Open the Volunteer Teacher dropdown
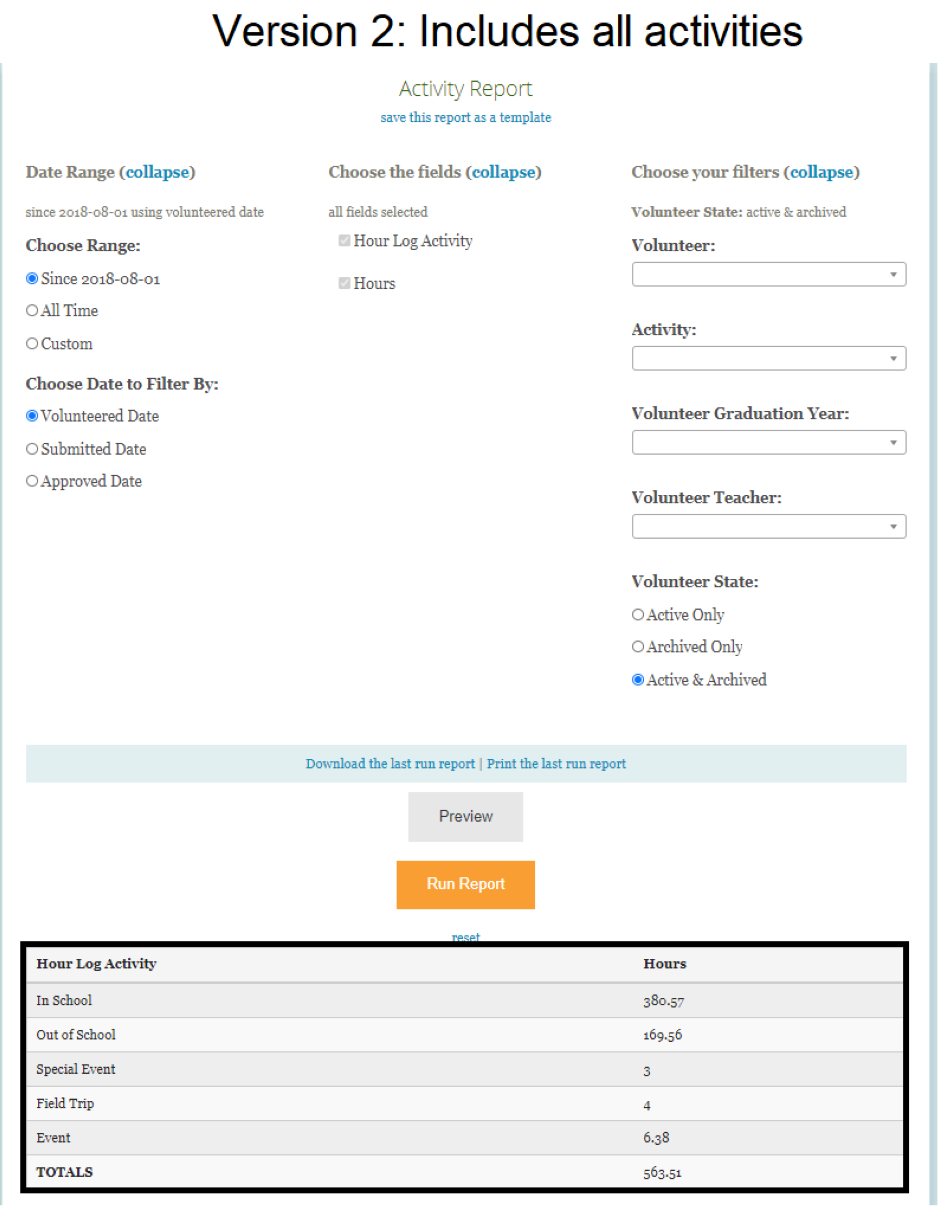The image size is (943, 1209). (x=769, y=526)
